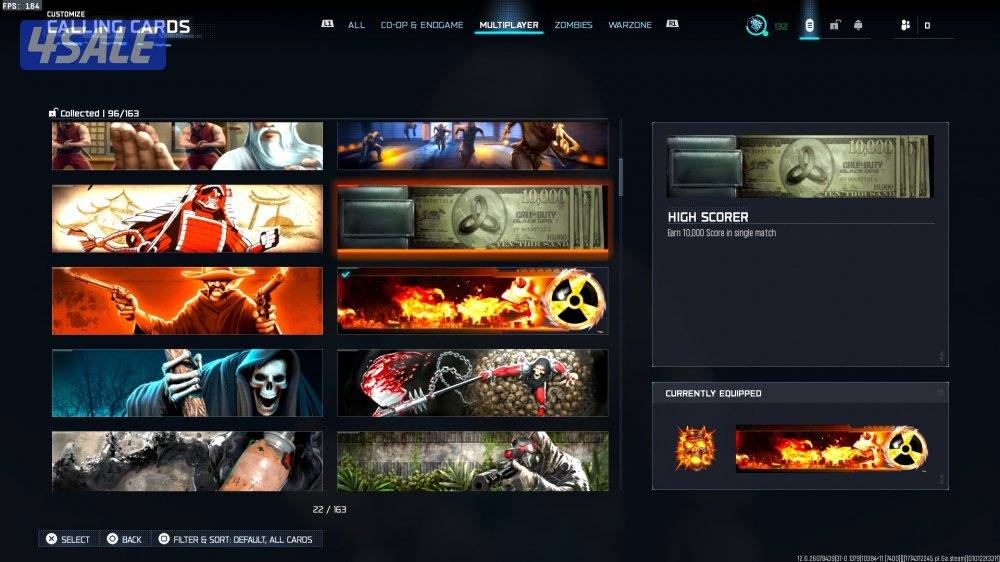Screen dimensions: 1000x562
Task: Select the nuclear fire calling card in grid
Action: (x=472, y=300)
